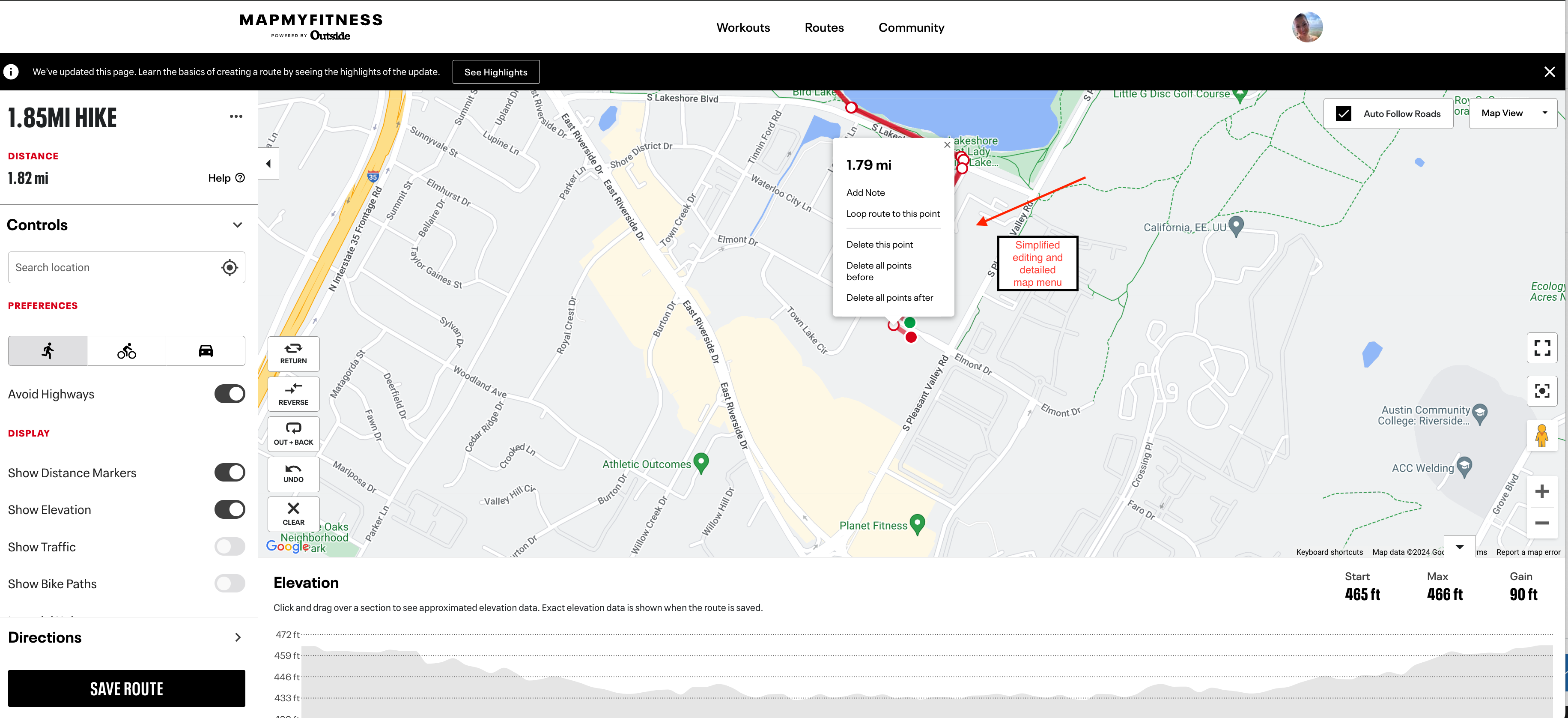Click the Reverse route tool
The width and height of the screenshot is (1568, 718).
[x=293, y=393]
